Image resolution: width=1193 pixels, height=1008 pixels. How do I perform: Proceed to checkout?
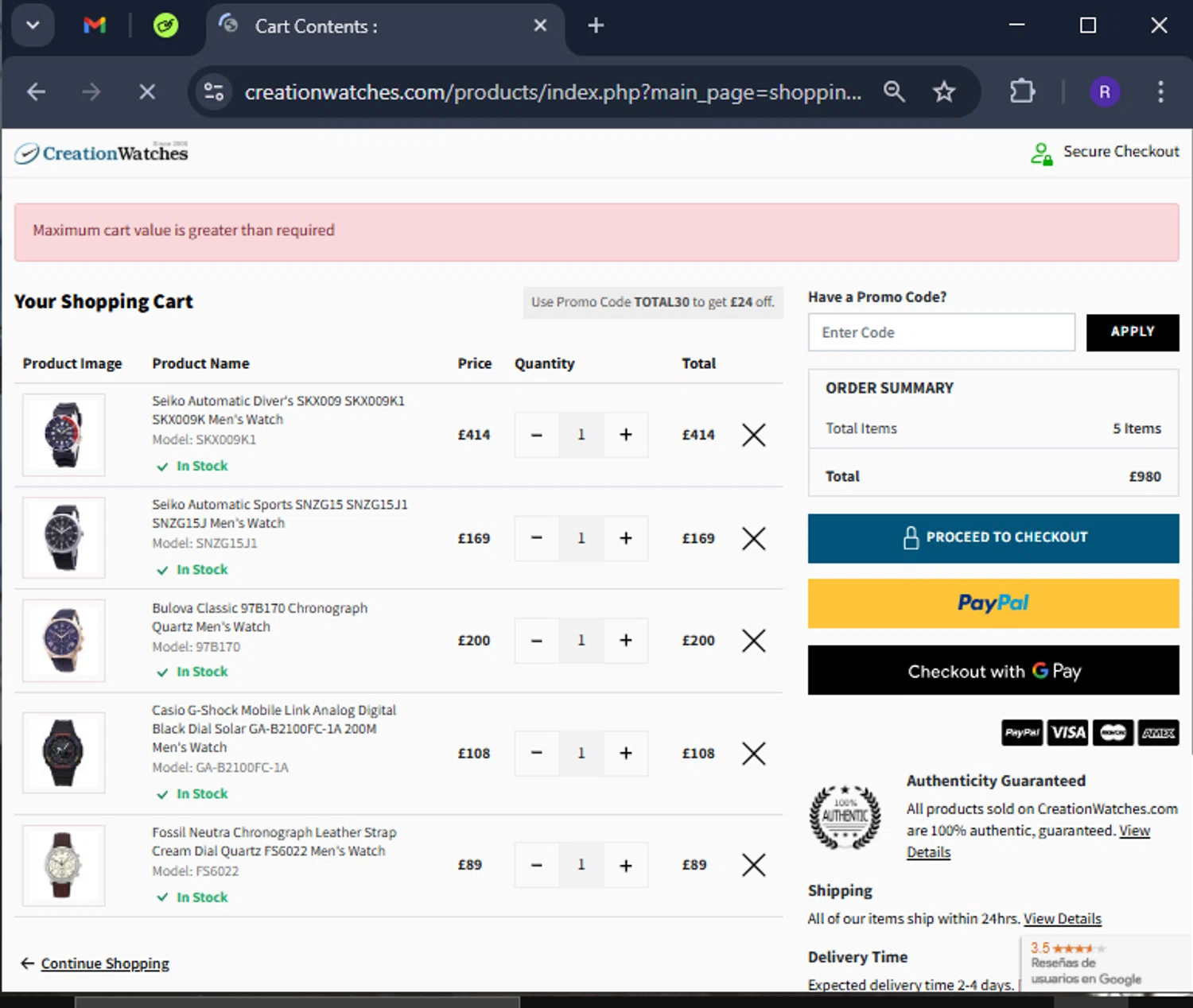(x=993, y=538)
